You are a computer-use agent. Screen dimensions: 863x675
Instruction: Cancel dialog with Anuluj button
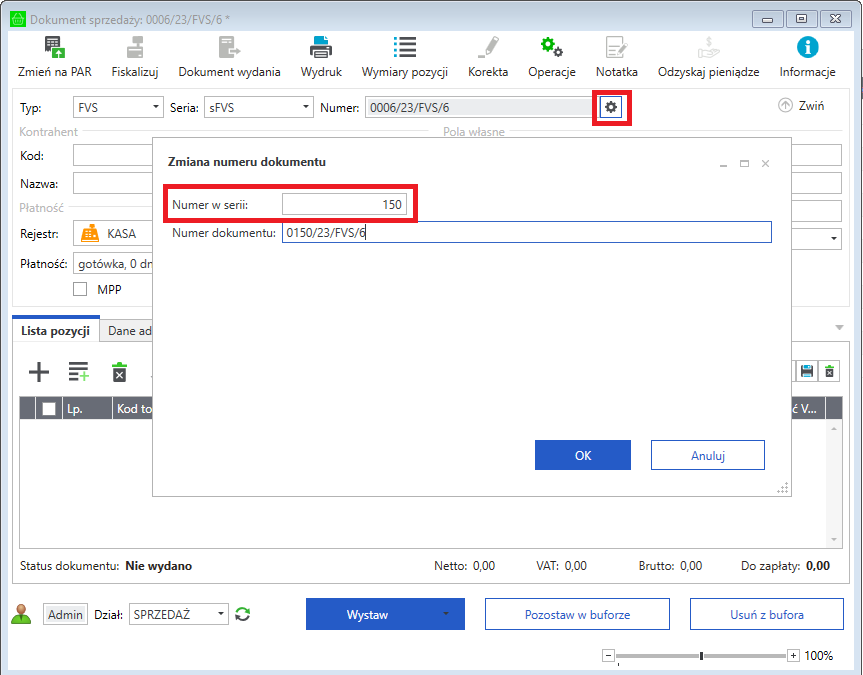(707, 455)
